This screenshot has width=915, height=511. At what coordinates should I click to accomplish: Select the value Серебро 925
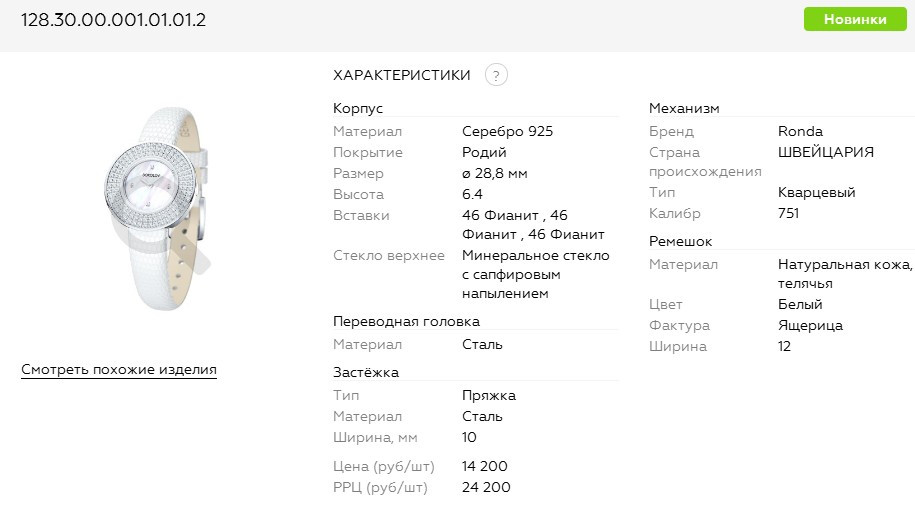[507, 131]
